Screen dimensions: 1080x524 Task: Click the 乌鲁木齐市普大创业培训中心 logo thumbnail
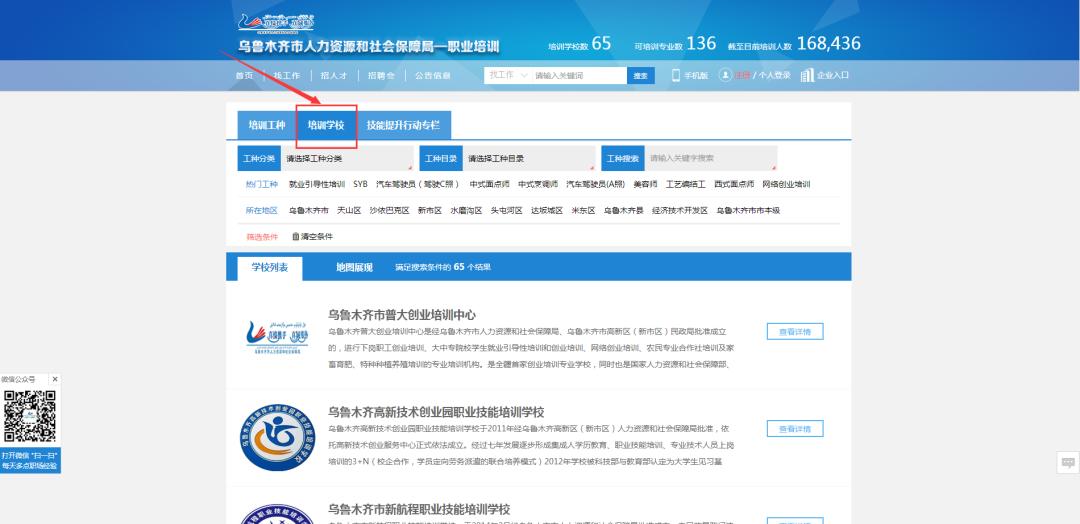point(278,337)
